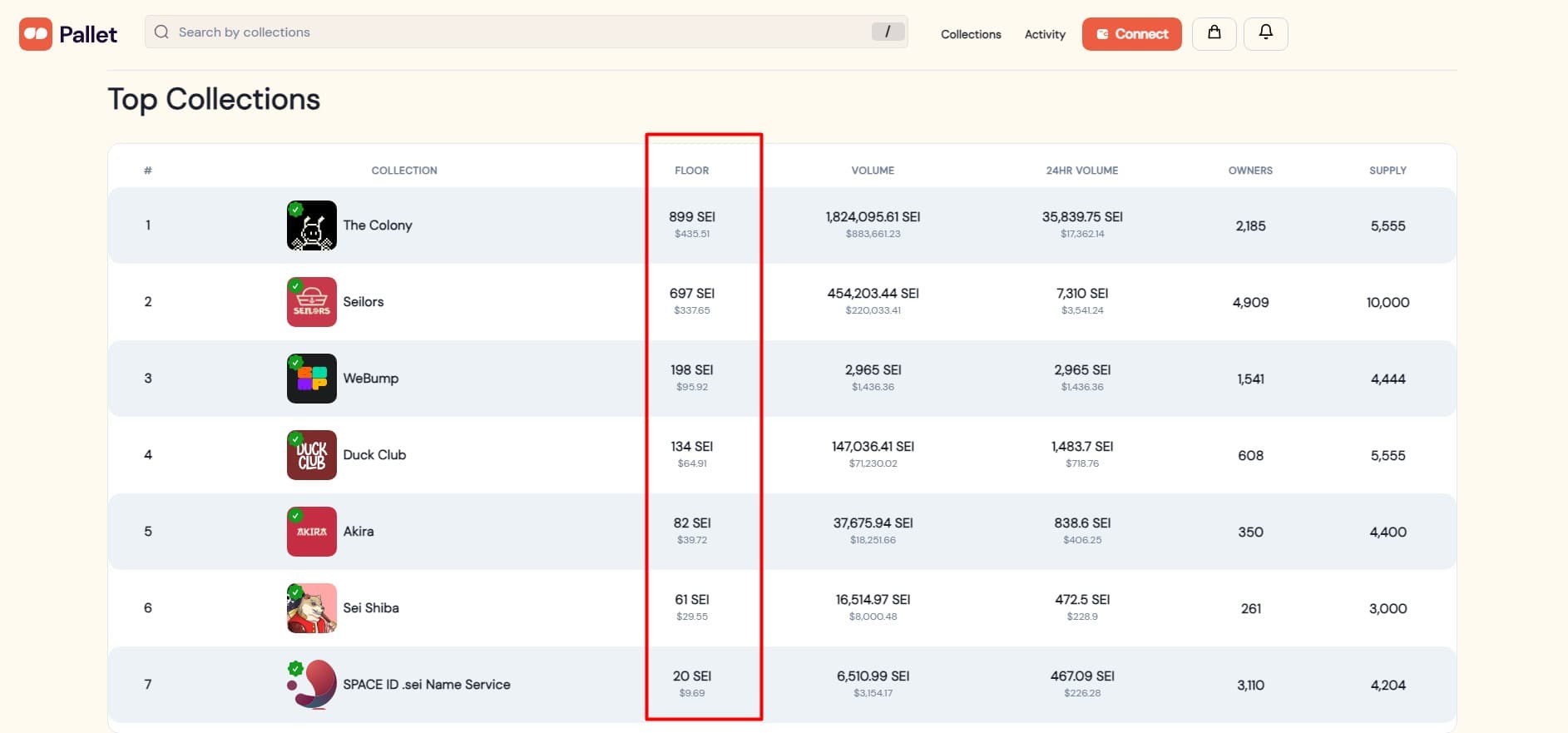Screen dimensions: 1568x733
Task: Click the 198 SEI floor price
Action: pos(692,370)
